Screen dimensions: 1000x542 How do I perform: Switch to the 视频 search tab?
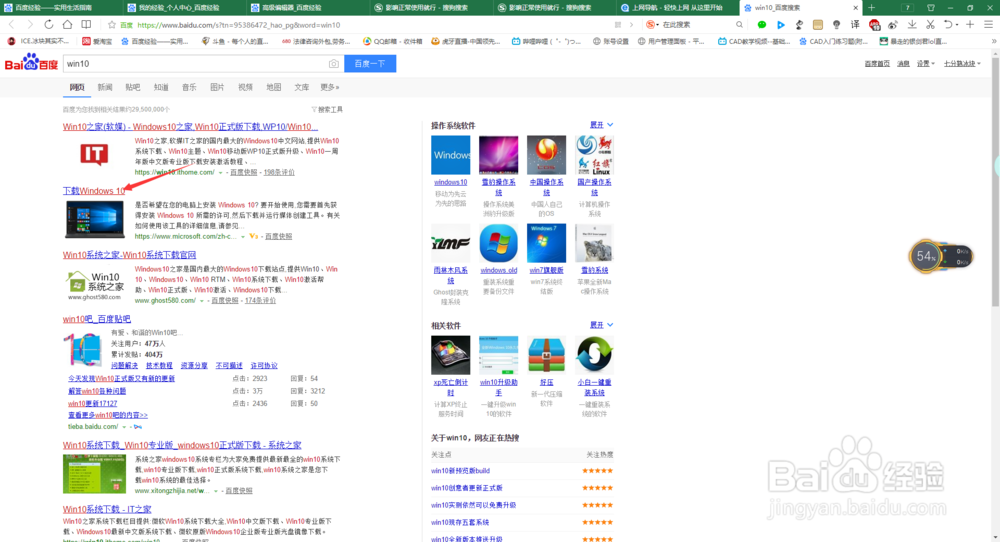pos(246,87)
